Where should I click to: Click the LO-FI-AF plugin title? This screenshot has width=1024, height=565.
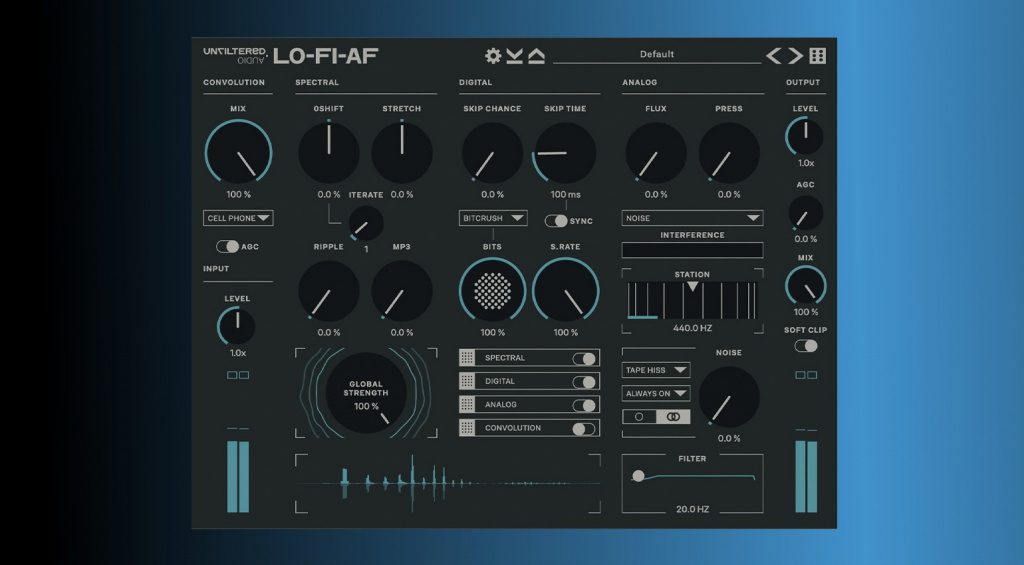coord(325,56)
